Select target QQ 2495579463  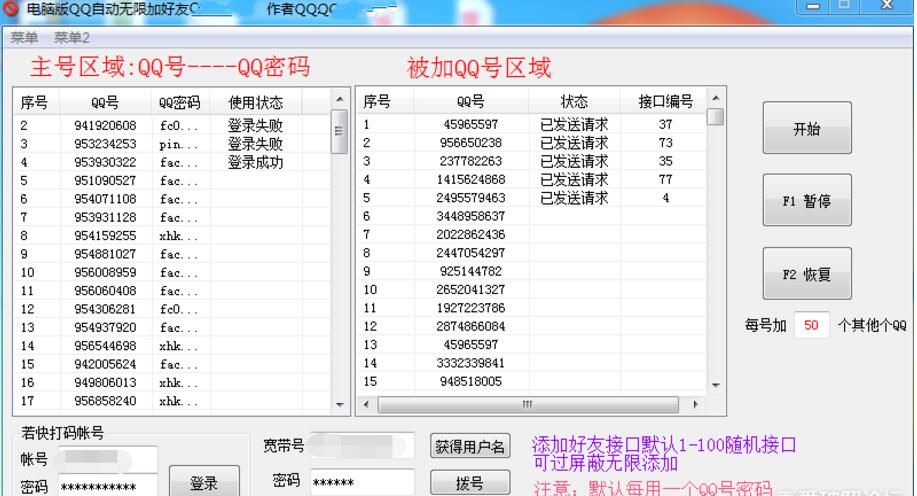532,198
